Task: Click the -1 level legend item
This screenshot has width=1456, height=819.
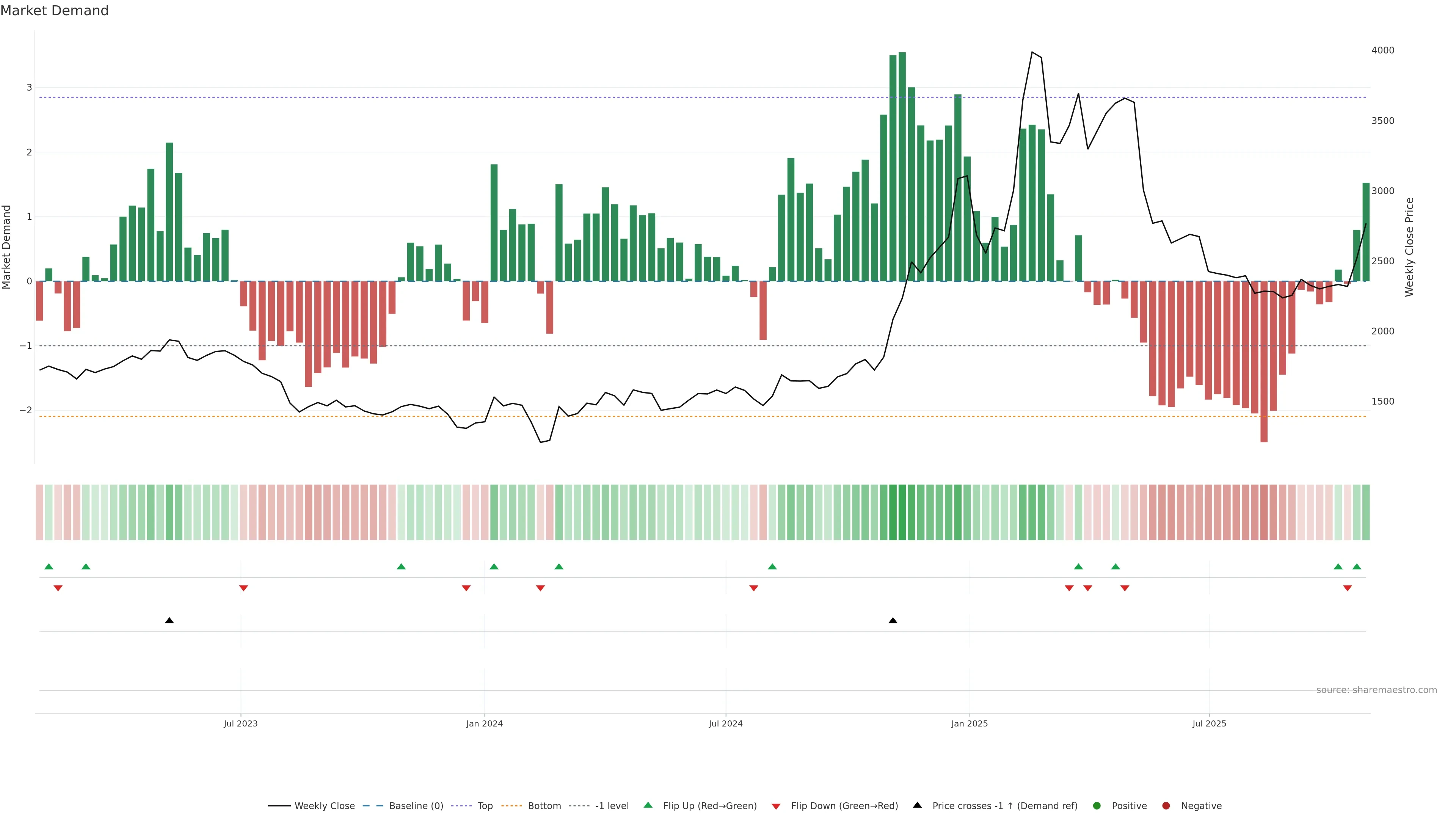Action: pos(612,806)
